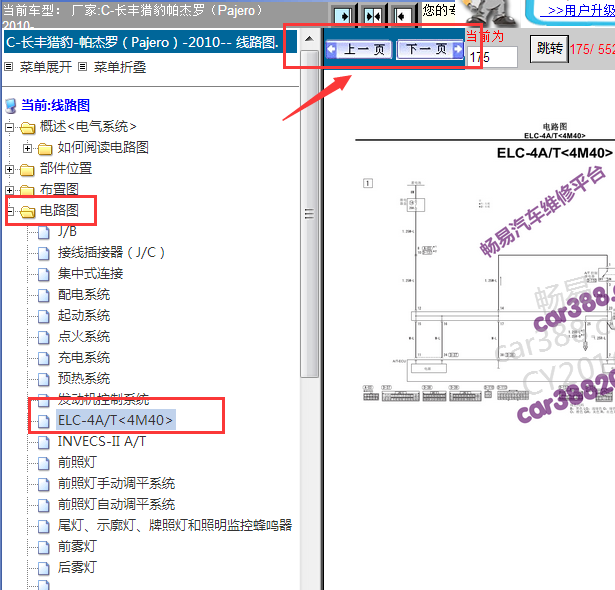Viewport: 615px width, 590px height.
Task: Open the 前照灯 document
Action: pyautogui.click(x=77, y=463)
